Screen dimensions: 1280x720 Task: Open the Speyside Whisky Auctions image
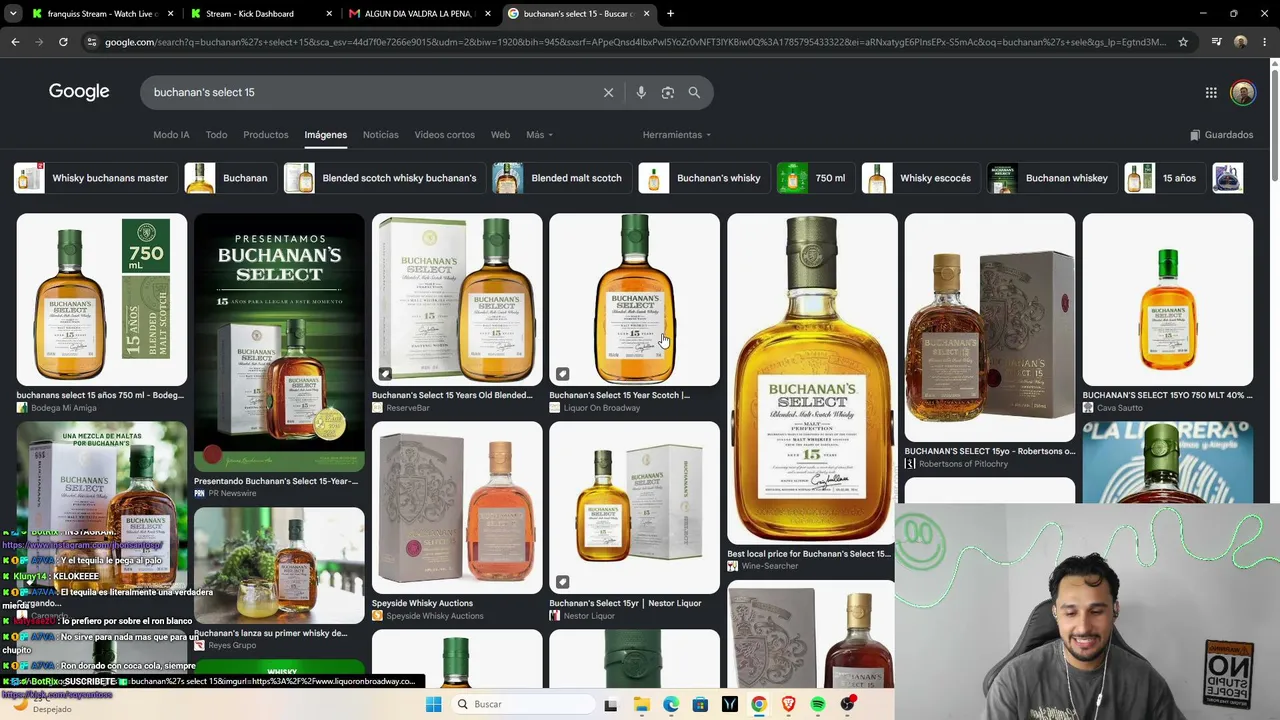coord(457,507)
